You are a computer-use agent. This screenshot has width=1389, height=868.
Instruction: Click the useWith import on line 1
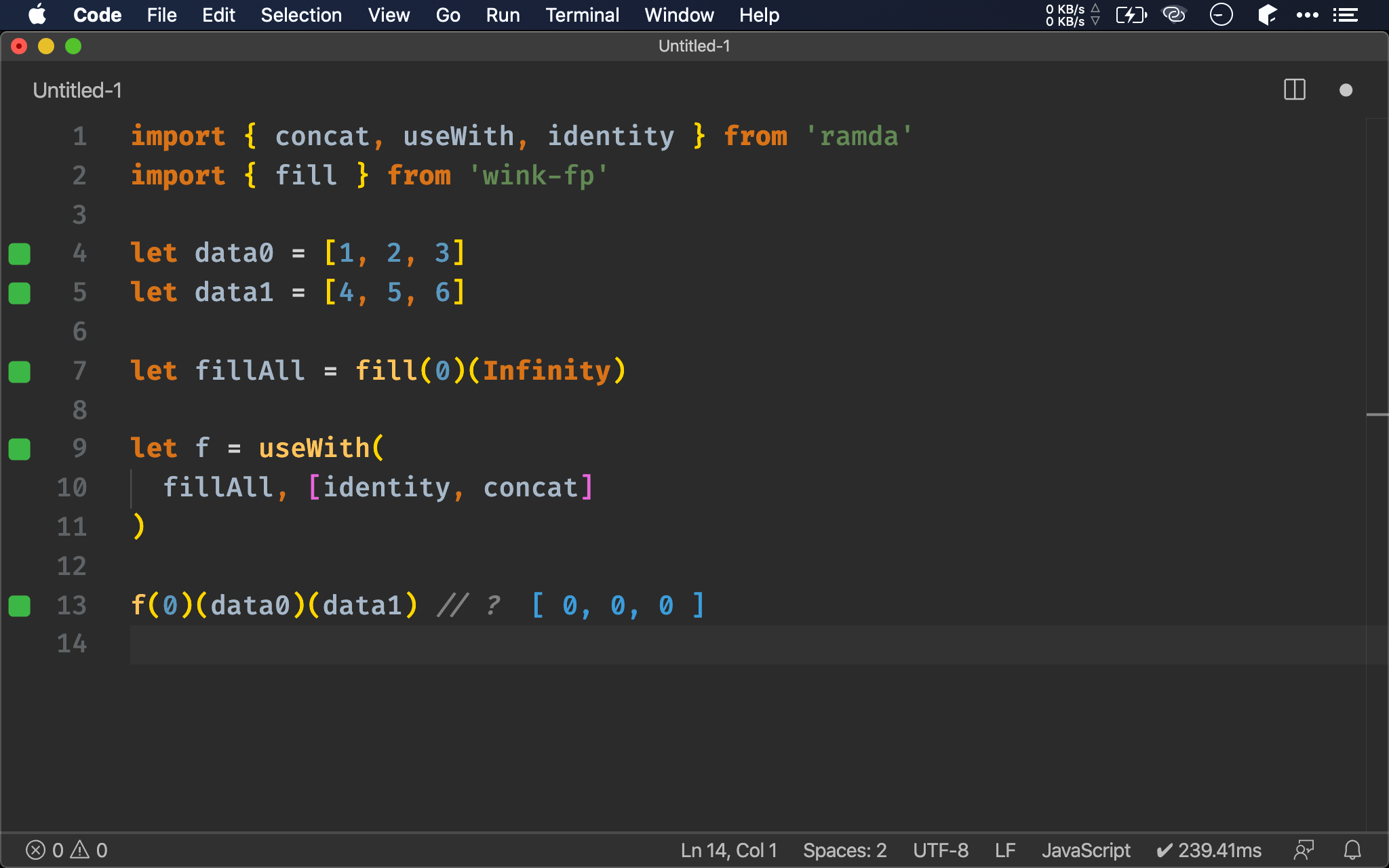[459, 136]
